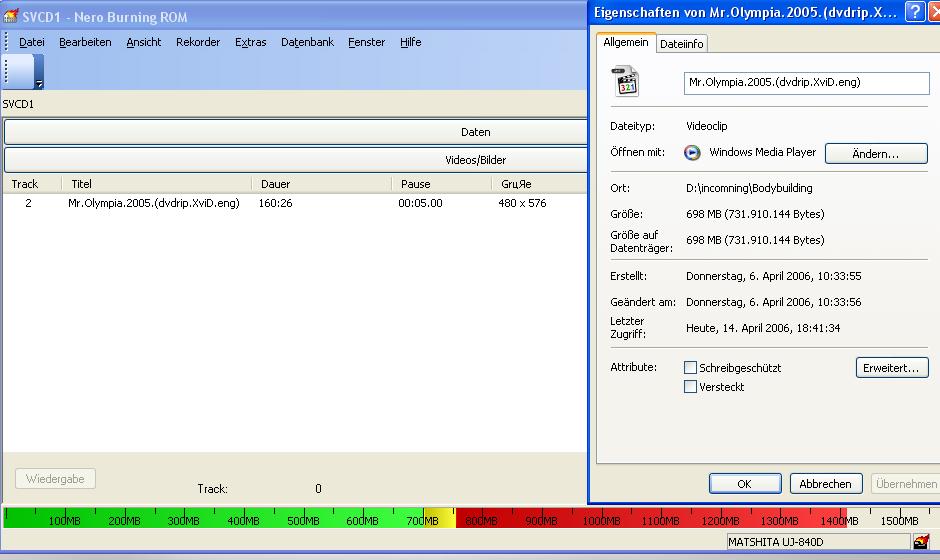
Task: Enable the Schreibgeschützt checkbox
Action: coord(690,368)
